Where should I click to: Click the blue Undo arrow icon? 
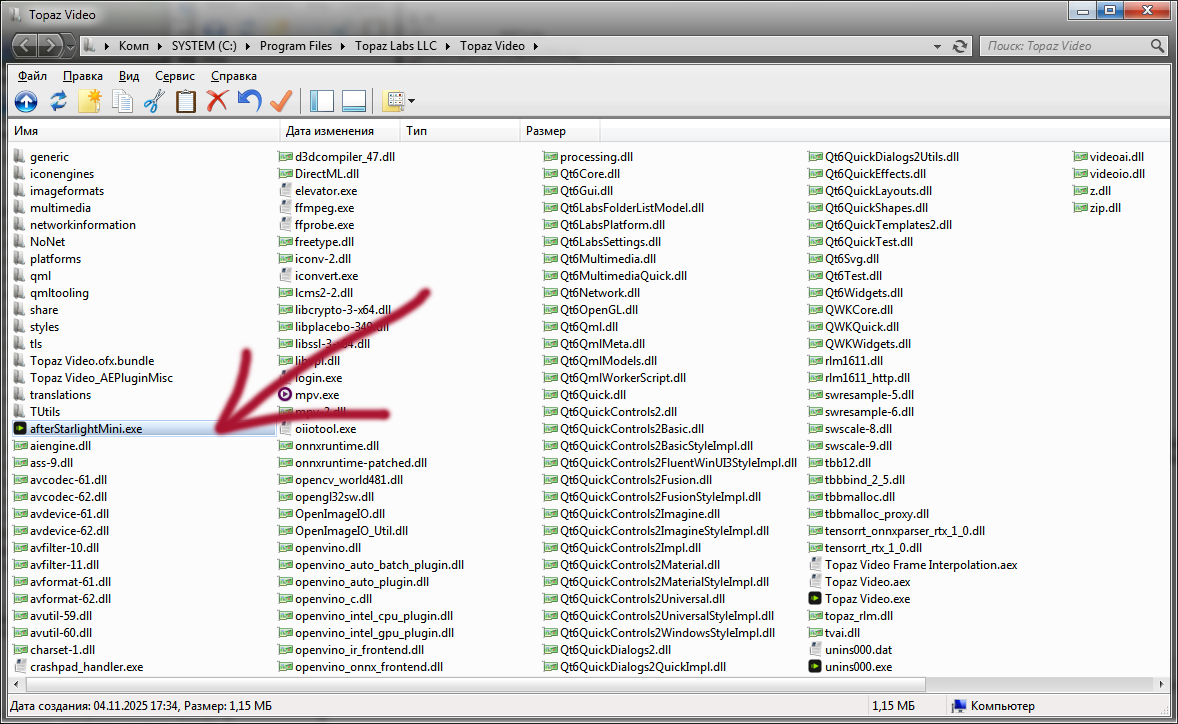click(250, 101)
